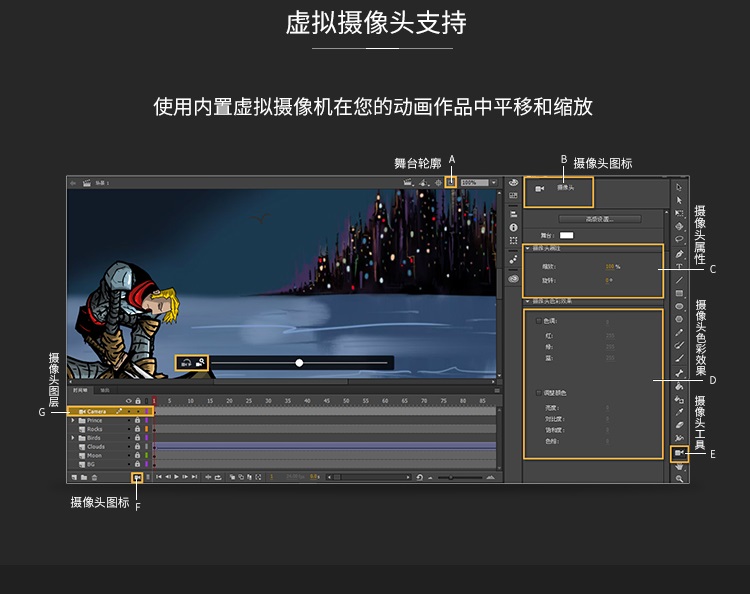Image resolution: width=750 pixels, height=594 pixels.
Task: Open the edit symbols dropdown
Action: [x=424, y=182]
